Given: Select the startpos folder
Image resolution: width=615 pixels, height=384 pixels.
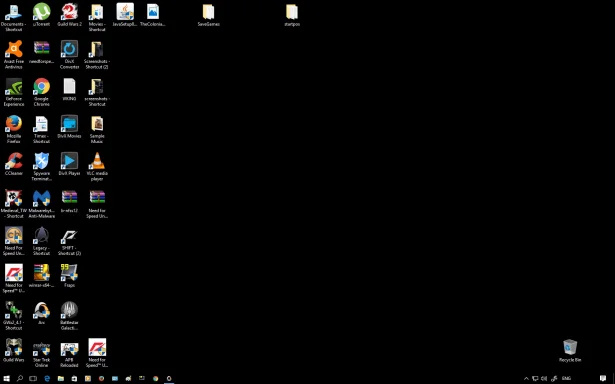Looking at the screenshot, I should [x=292, y=15].
